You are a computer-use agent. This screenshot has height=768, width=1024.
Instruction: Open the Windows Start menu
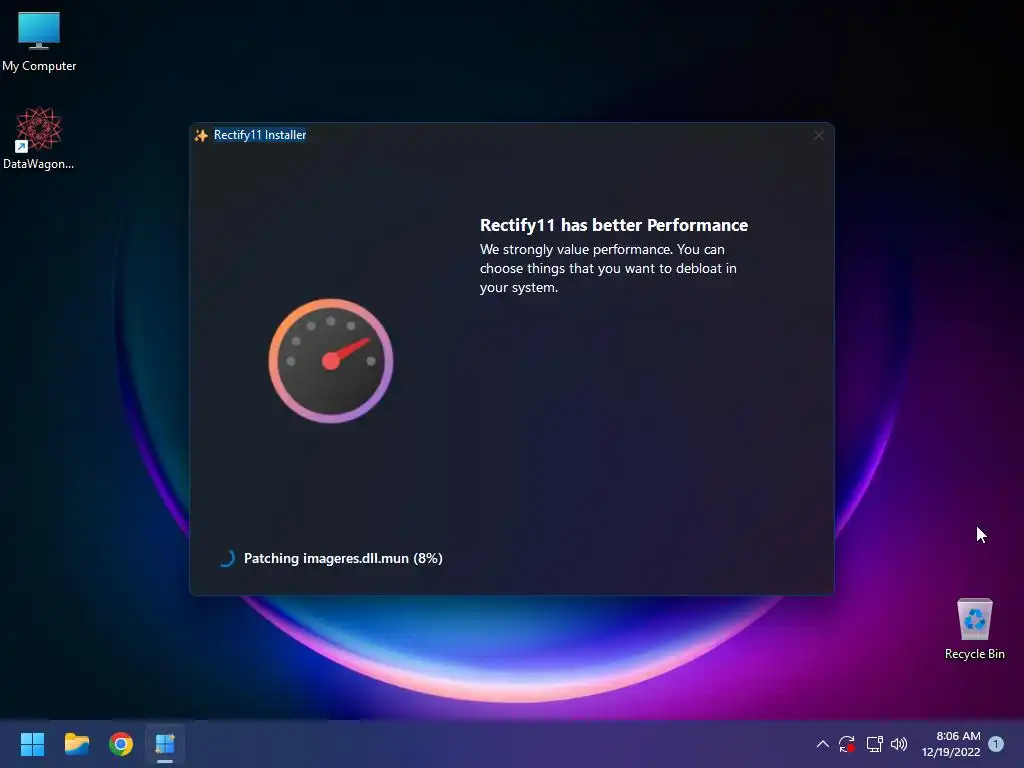(32, 744)
